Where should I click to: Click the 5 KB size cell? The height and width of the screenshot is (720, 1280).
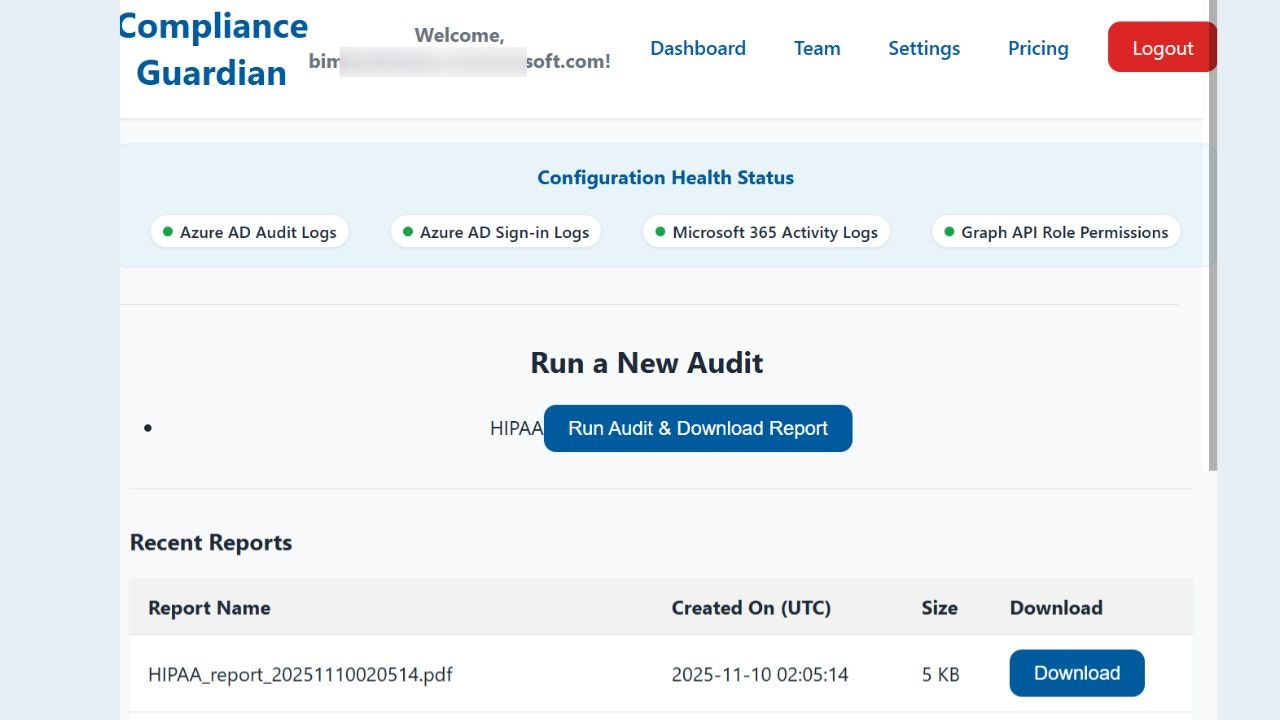[941, 675]
